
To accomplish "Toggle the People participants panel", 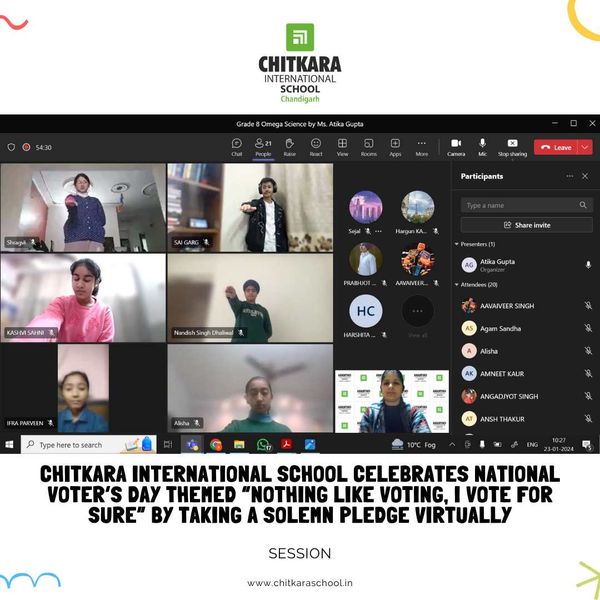I will point(263,147).
